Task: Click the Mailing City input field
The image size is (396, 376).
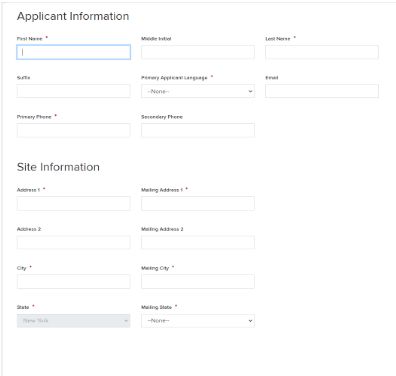Action: (198, 282)
